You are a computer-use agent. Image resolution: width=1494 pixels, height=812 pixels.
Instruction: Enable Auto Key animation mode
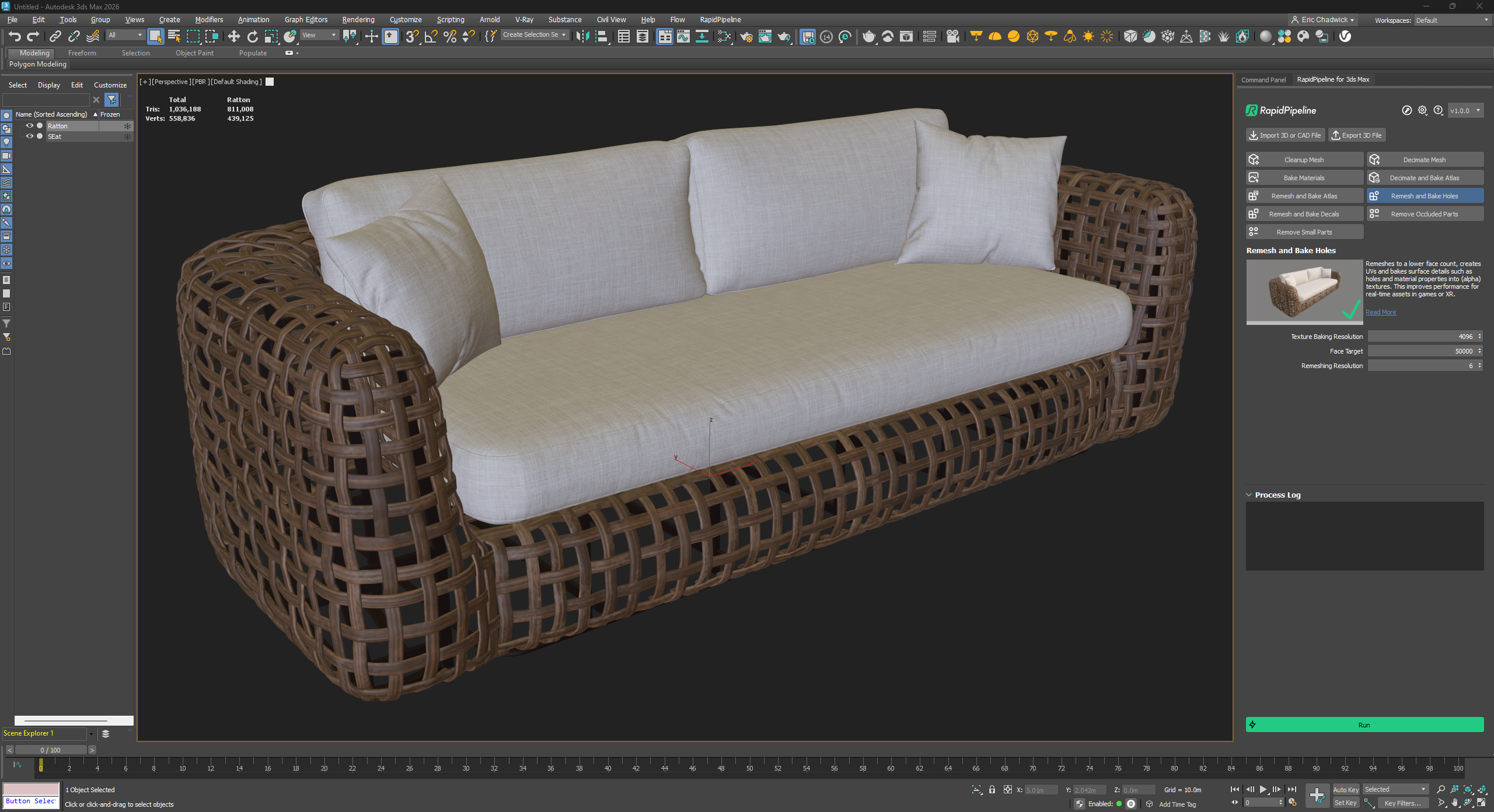click(x=1346, y=789)
